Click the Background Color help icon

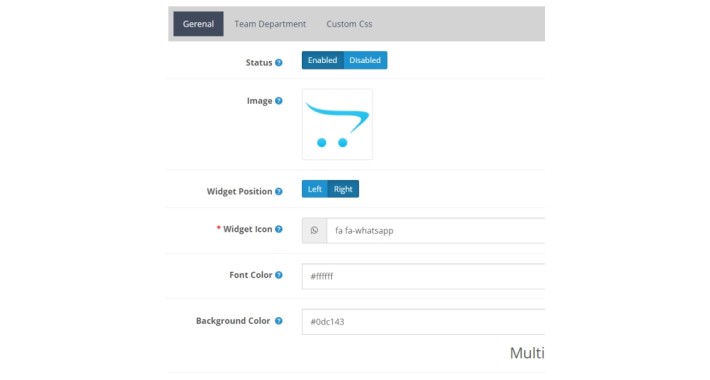click(x=279, y=321)
